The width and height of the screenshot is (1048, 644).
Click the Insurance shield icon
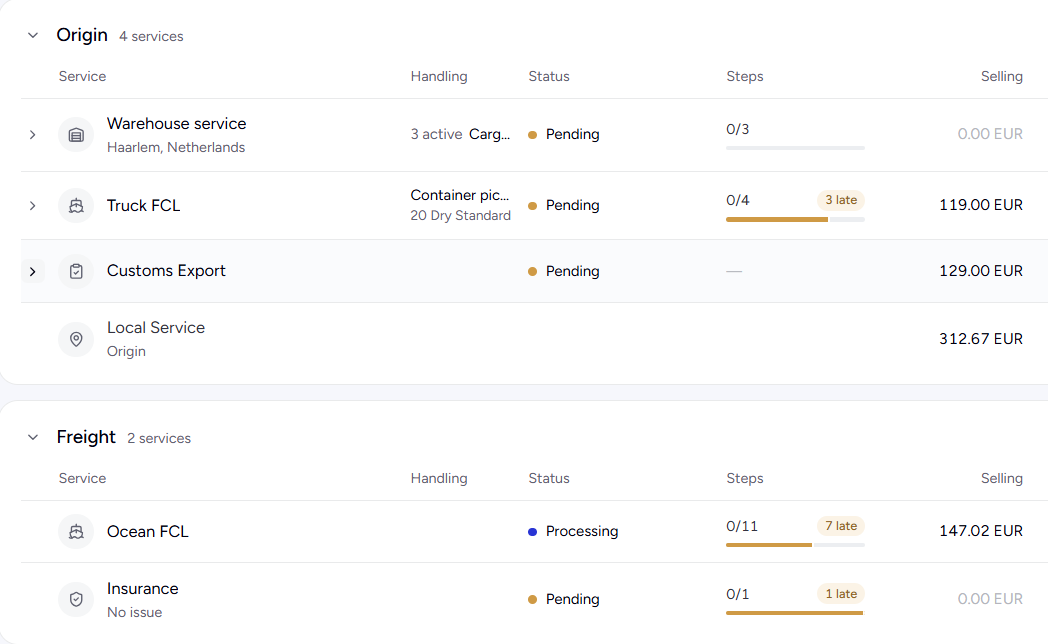coord(76,599)
